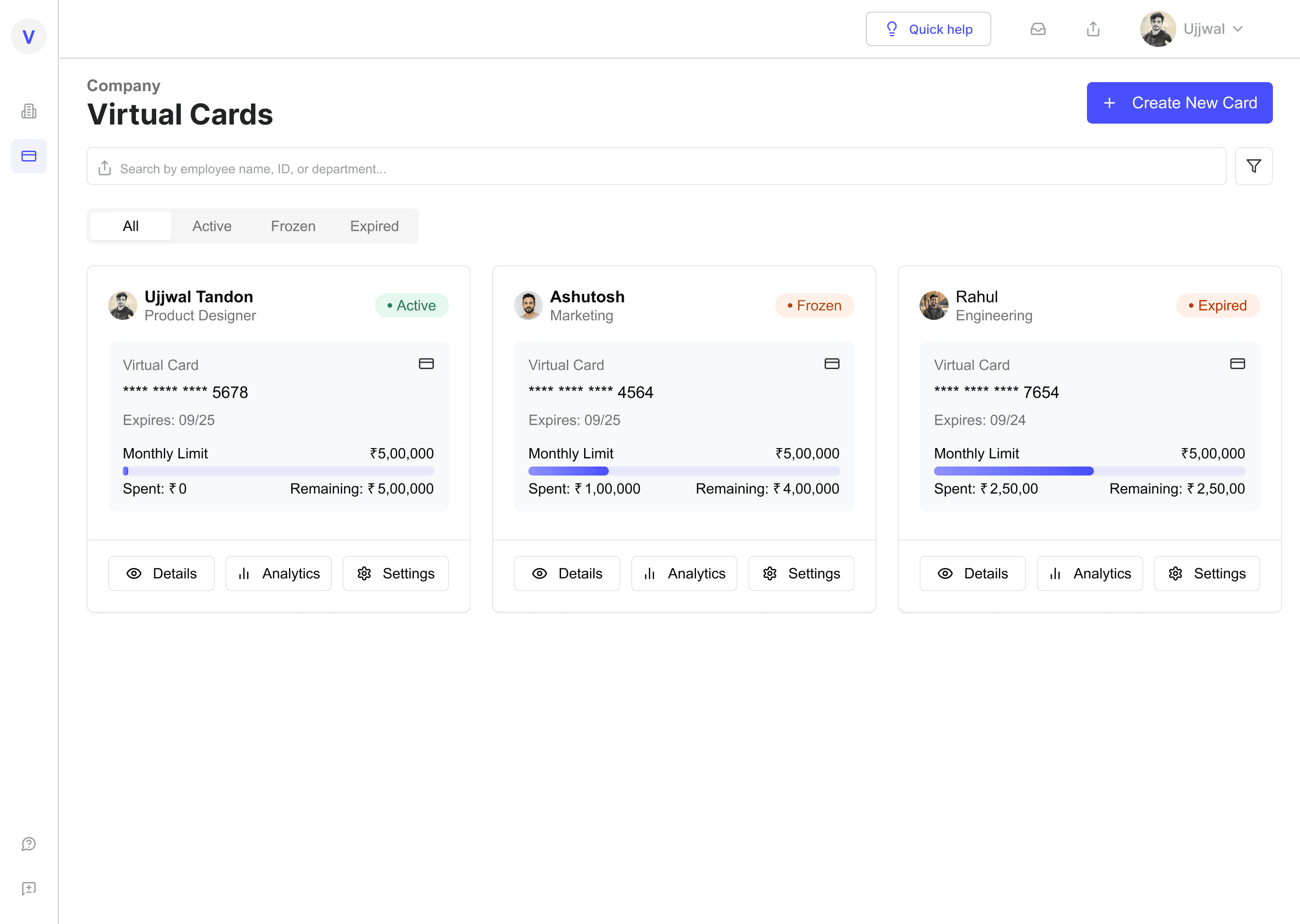Click the feedback message-plus sidebar icon
The image size is (1300, 924).
pyautogui.click(x=28, y=888)
